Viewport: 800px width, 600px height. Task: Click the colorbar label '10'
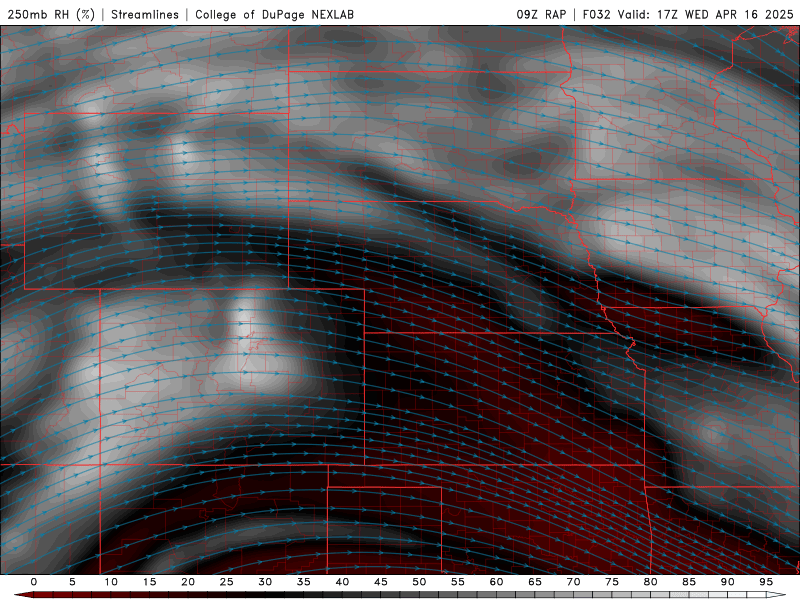click(111, 582)
